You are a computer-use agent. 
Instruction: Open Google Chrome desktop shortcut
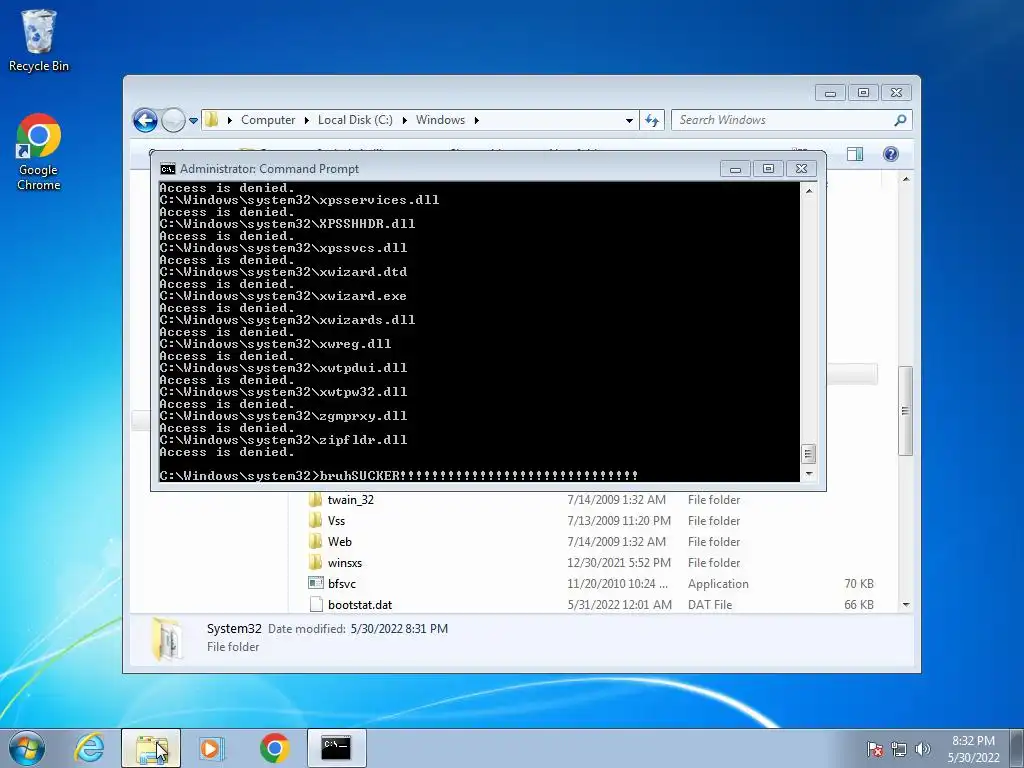click(39, 152)
